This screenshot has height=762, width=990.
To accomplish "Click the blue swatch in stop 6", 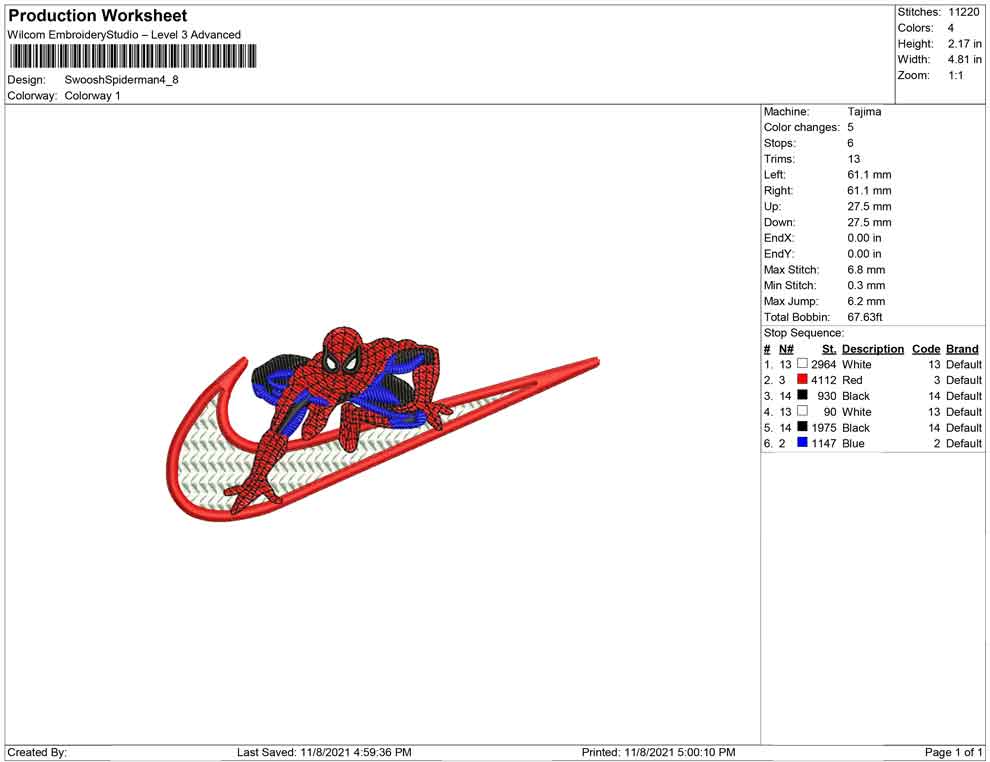I will coord(802,443).
